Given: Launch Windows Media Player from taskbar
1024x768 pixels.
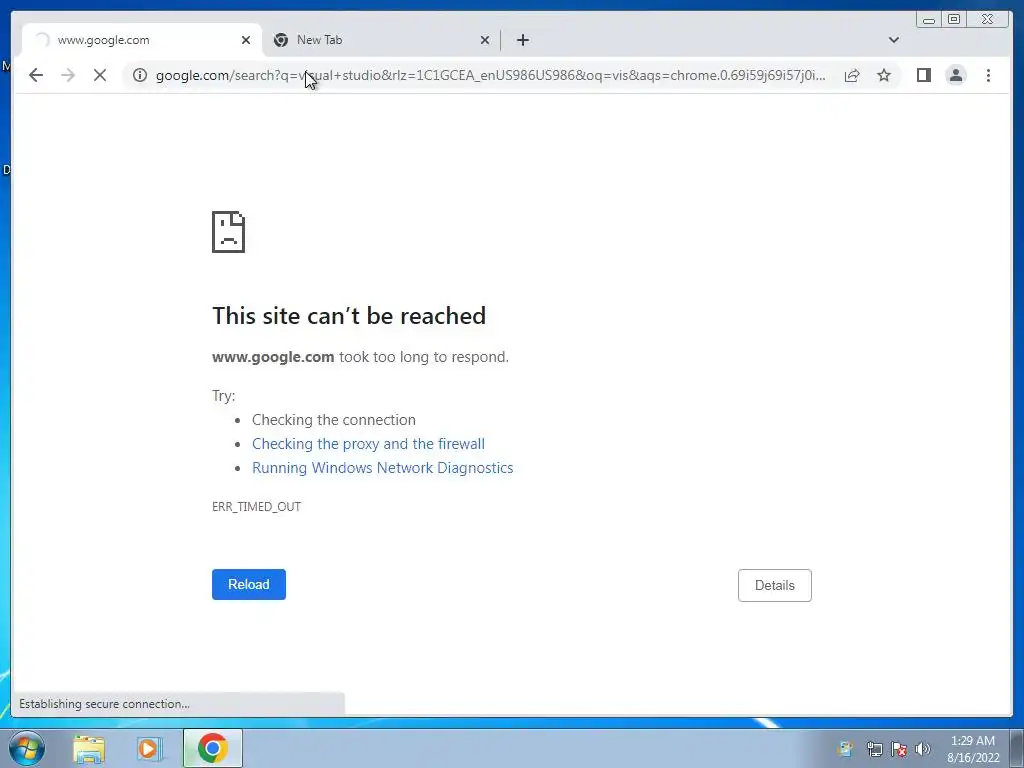Looking at the screenshot, I should pyautogui.click(x=149, y=748).
